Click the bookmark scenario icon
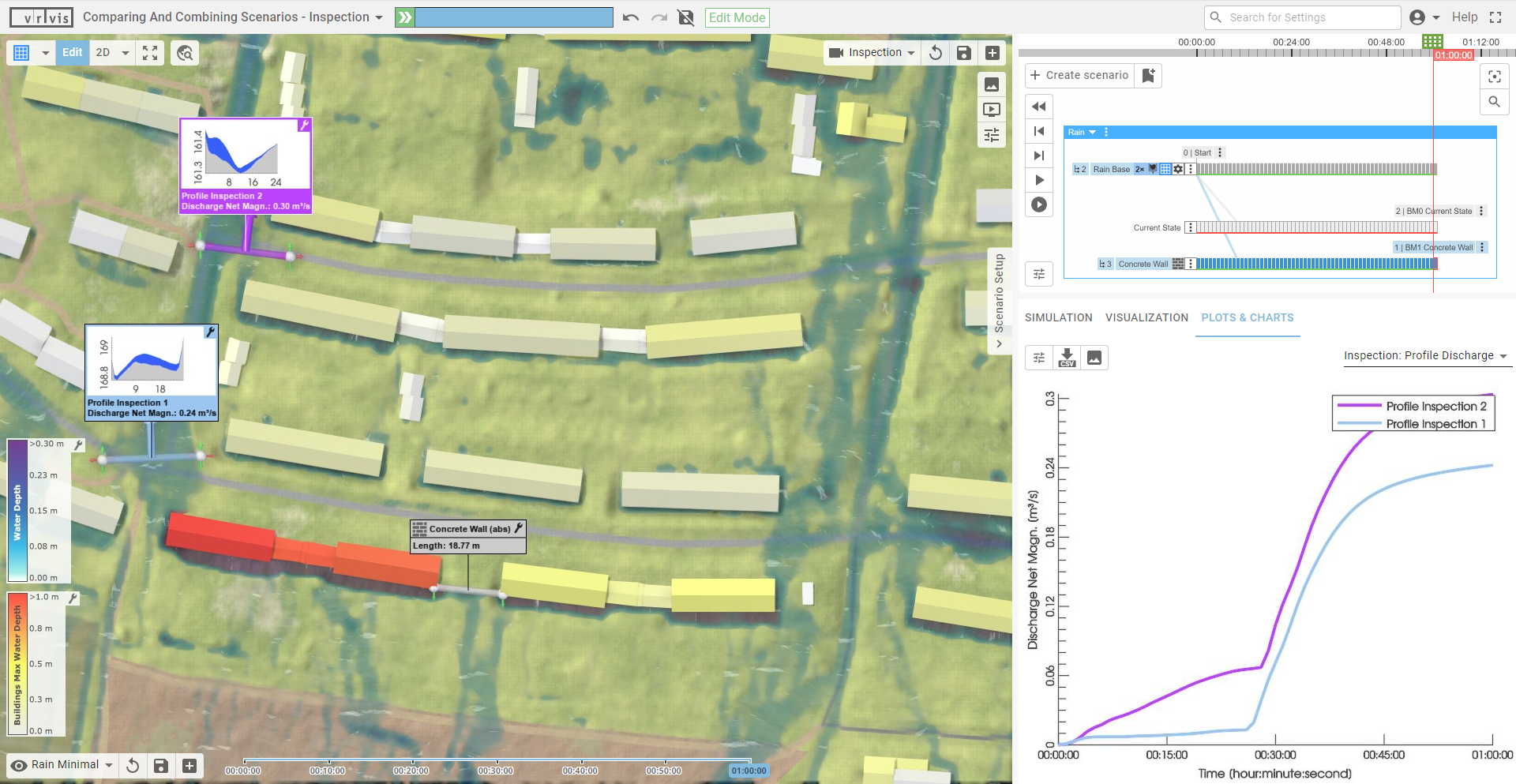Viewport: 1516px width, 784px height. 1148,75
